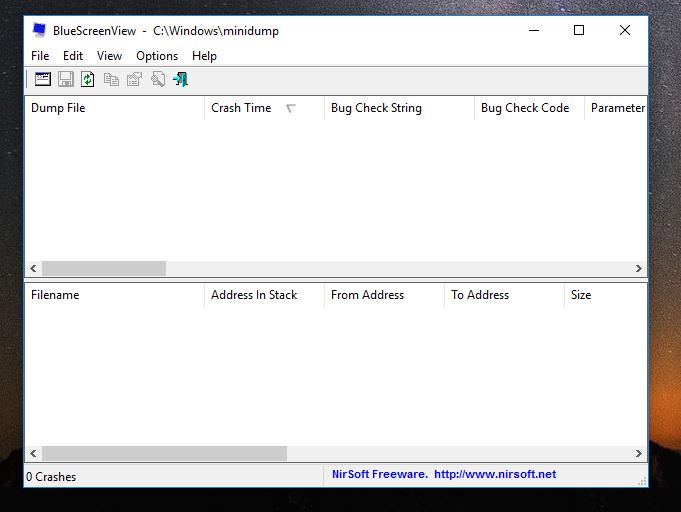
Task: Click the Exit door toolbar icon
Action: [180, 79]
